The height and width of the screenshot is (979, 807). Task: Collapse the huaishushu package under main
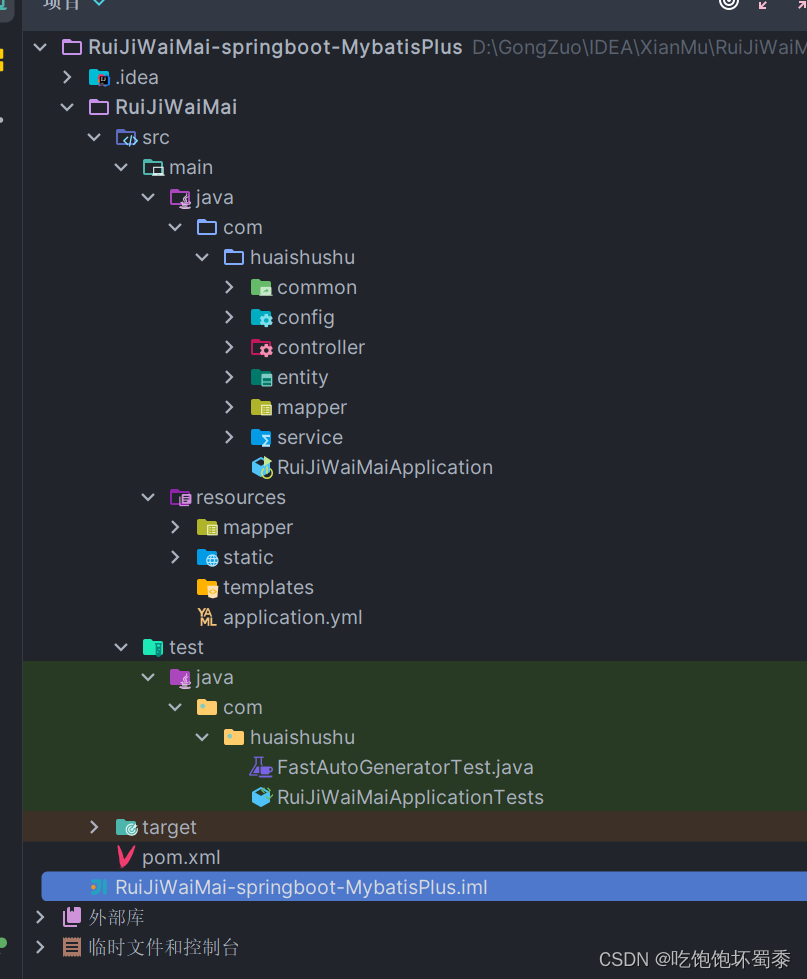click(x=202, y=257)
